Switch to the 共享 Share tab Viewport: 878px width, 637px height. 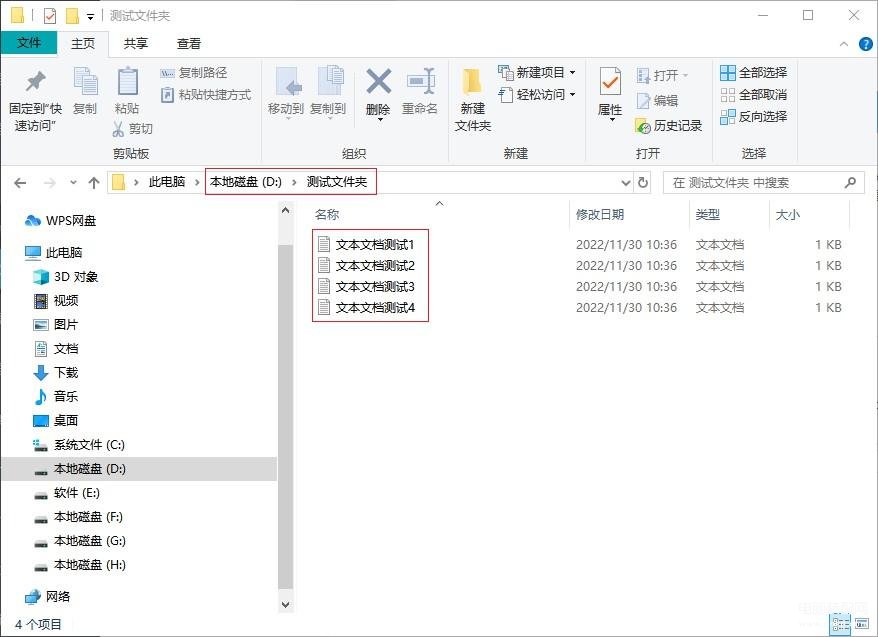click(x=136, y=43)
